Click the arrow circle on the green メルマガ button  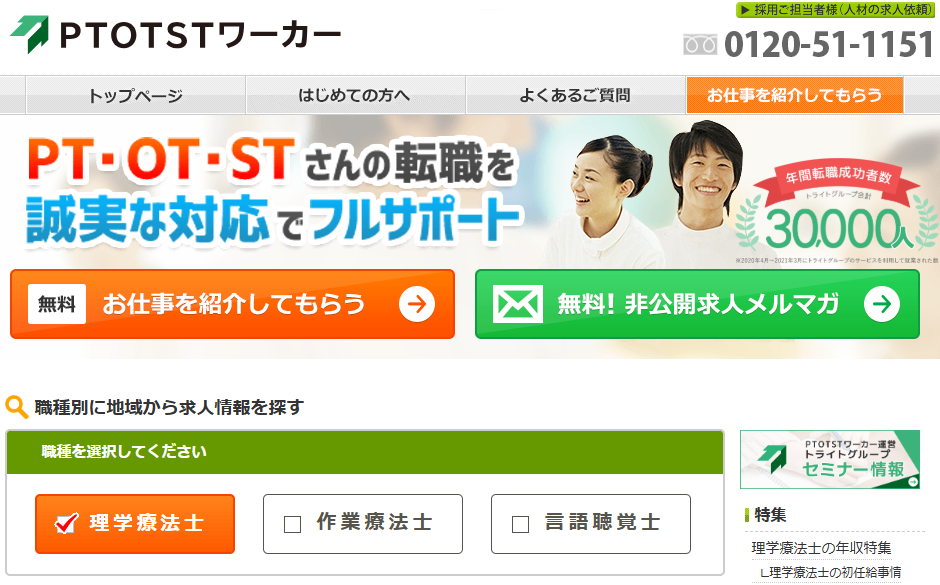[882, 304]
